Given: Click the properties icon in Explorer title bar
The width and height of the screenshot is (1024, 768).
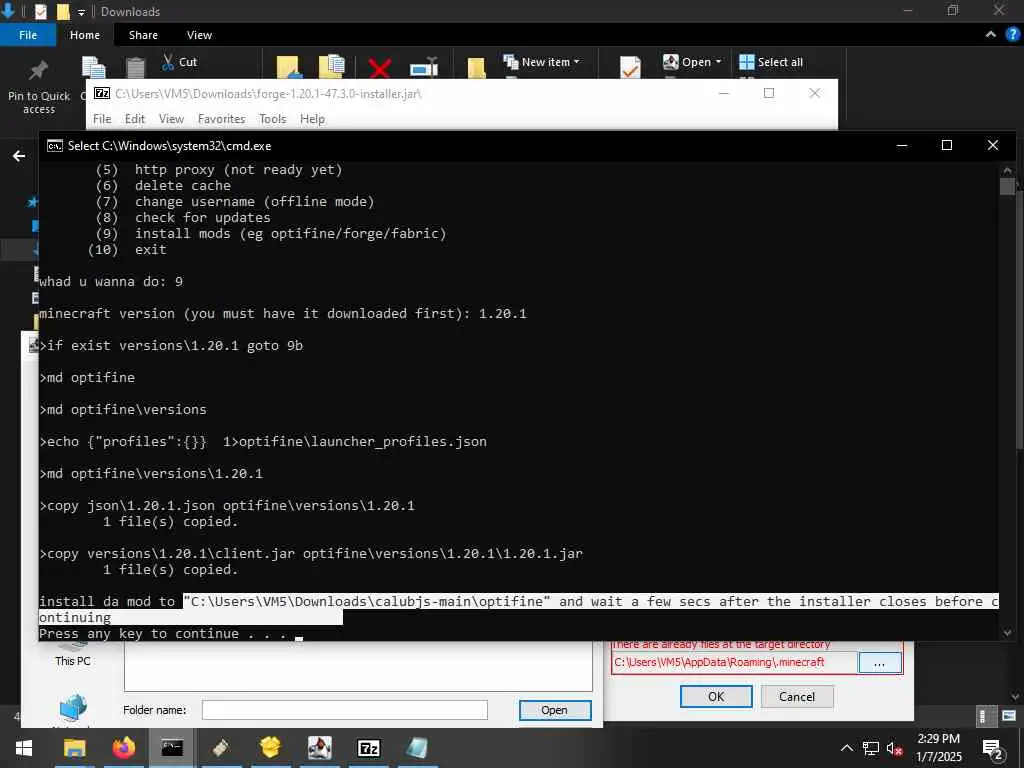Looking at the screenshot, I should [40, 12].
